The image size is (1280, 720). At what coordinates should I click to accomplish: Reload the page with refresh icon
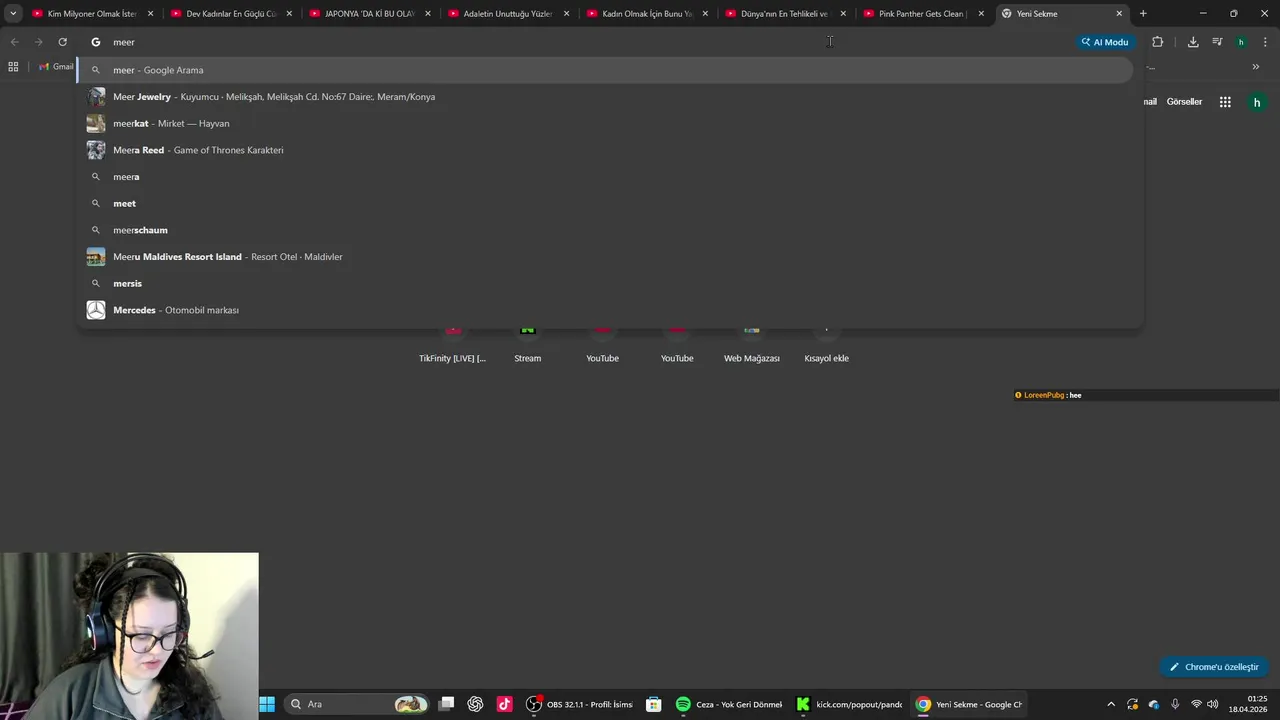(x=62, y=42)
